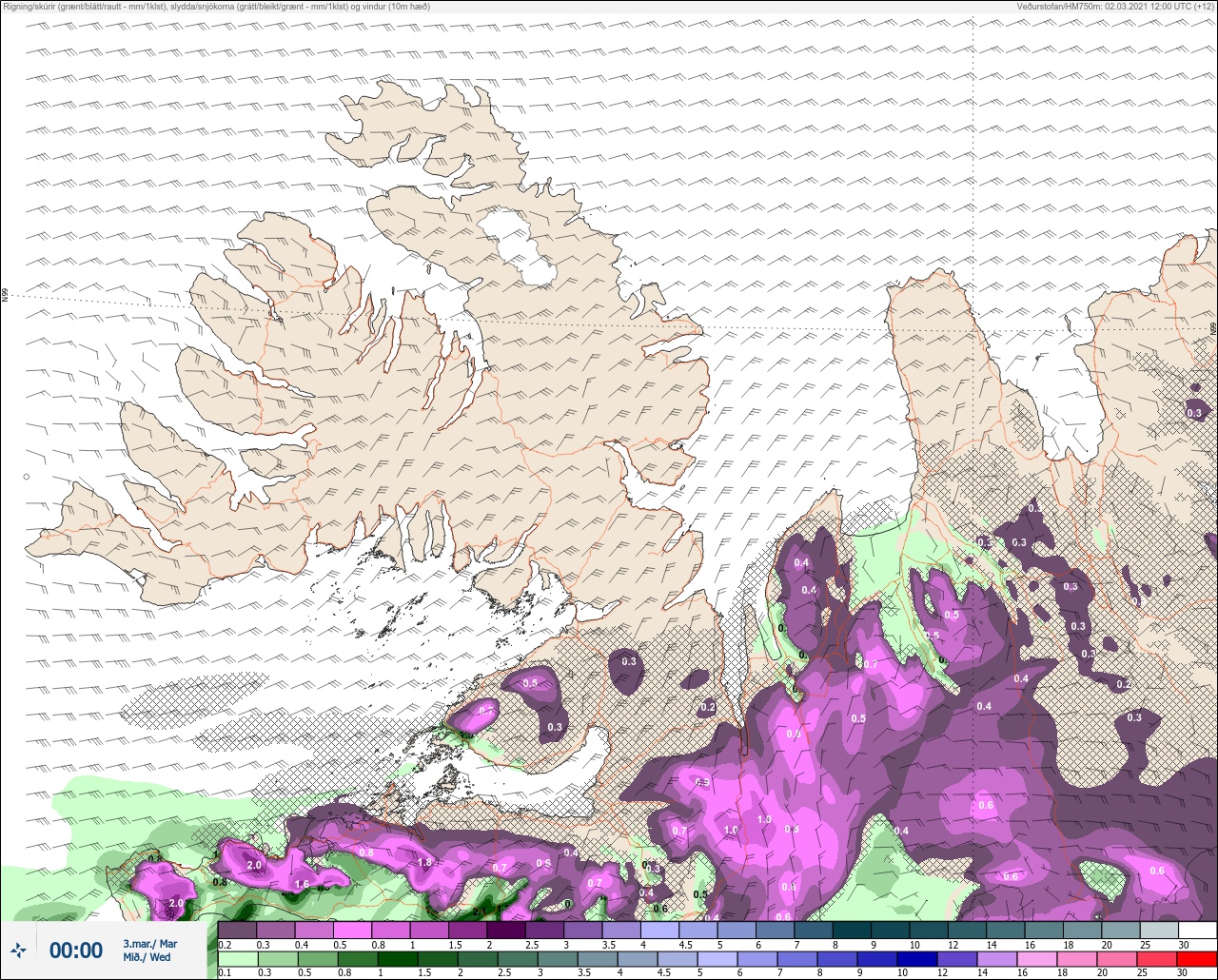This screenshot has width=1218, height=980.
Task: Click the 'Mið./ Wed' weekday label
Action: [147, 957]
